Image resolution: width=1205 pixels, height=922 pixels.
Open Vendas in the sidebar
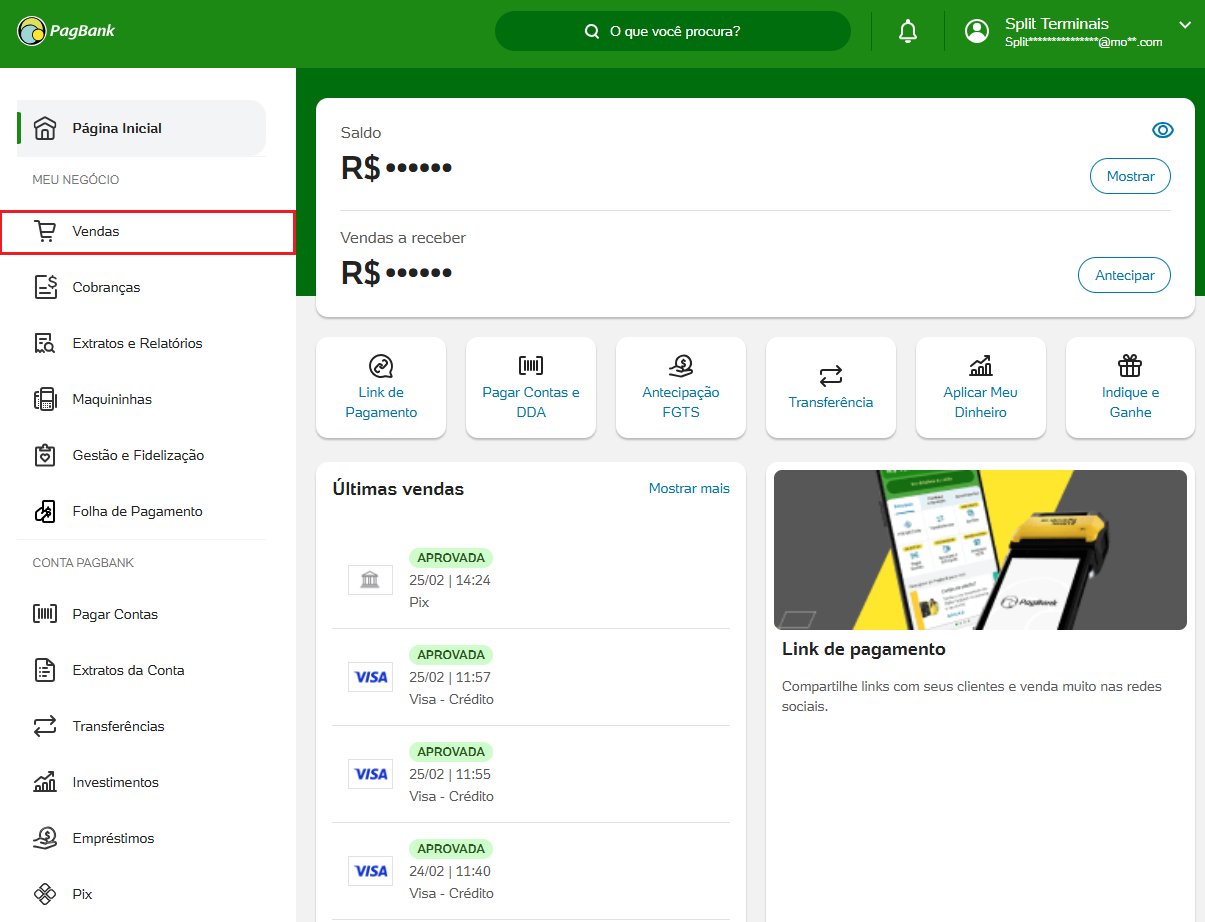click(148, 231)
